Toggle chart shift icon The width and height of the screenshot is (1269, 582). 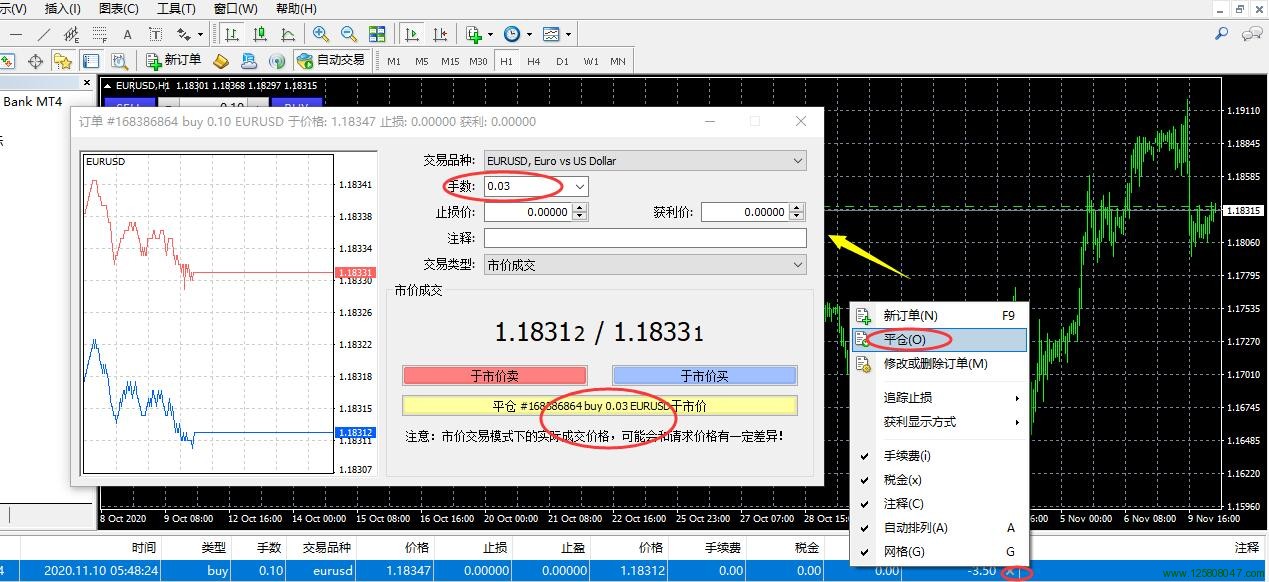pyautogui.click(x=440, y=34)
